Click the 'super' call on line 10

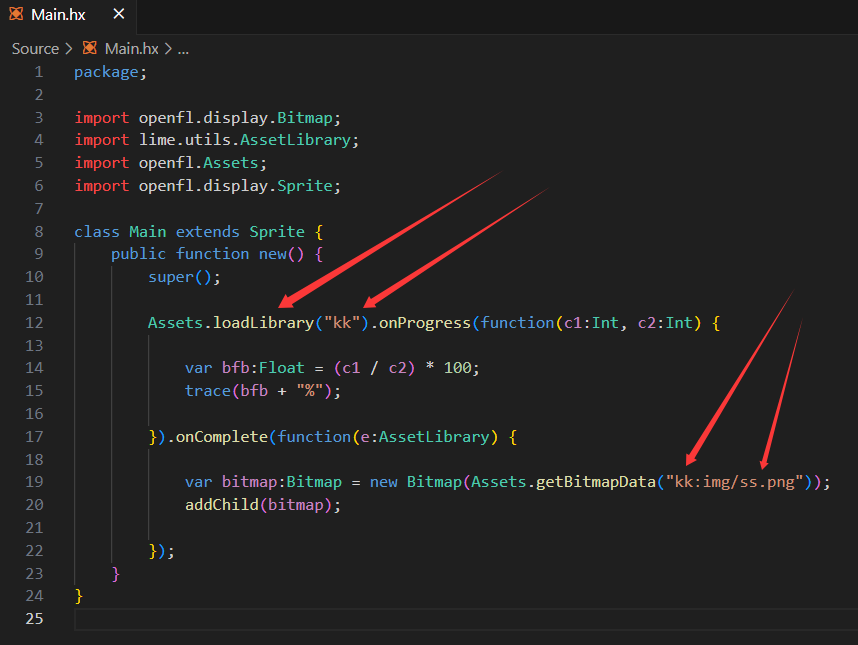171,277
